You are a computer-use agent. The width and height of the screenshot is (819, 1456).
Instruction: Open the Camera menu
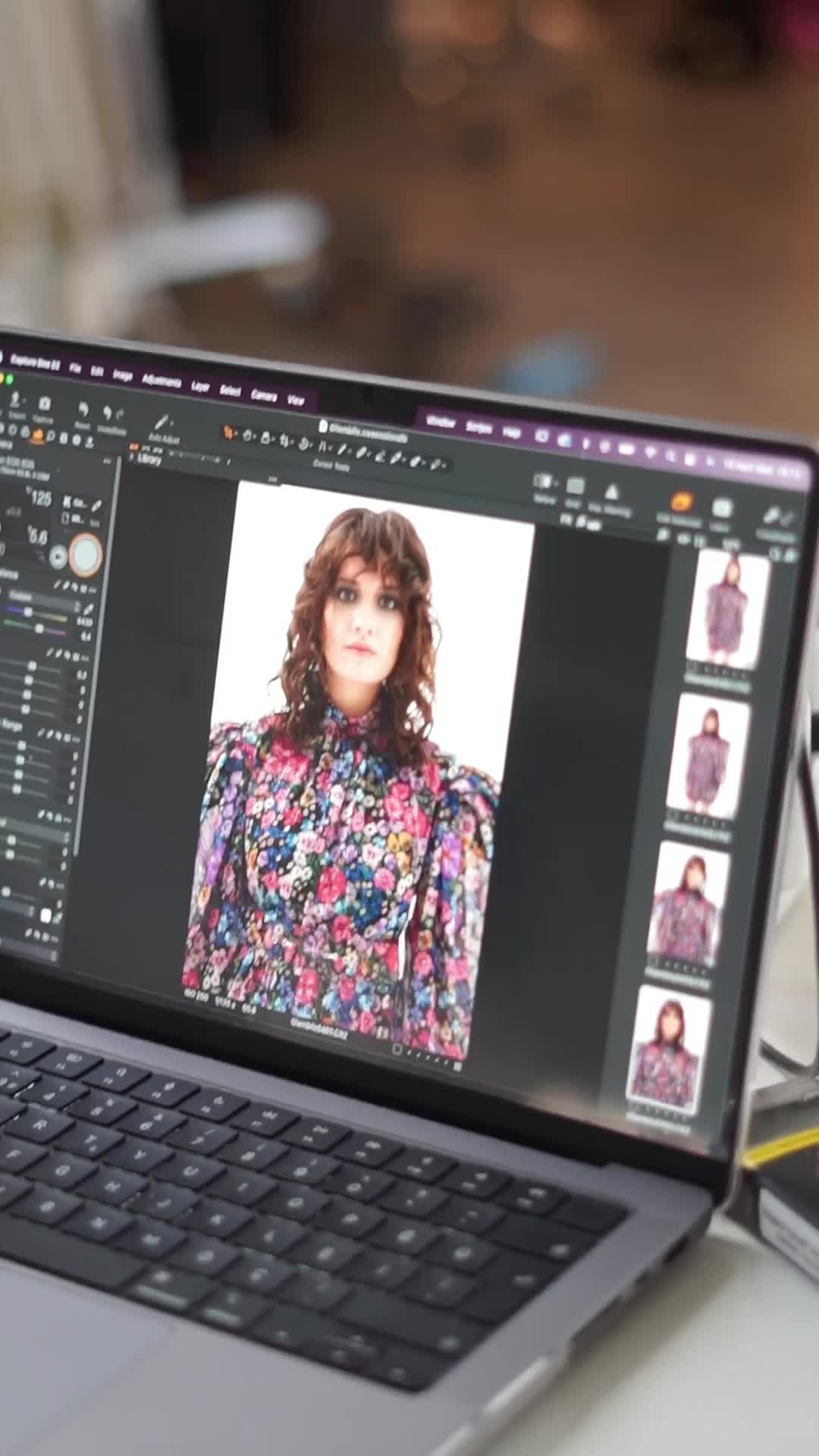point(263,394)
